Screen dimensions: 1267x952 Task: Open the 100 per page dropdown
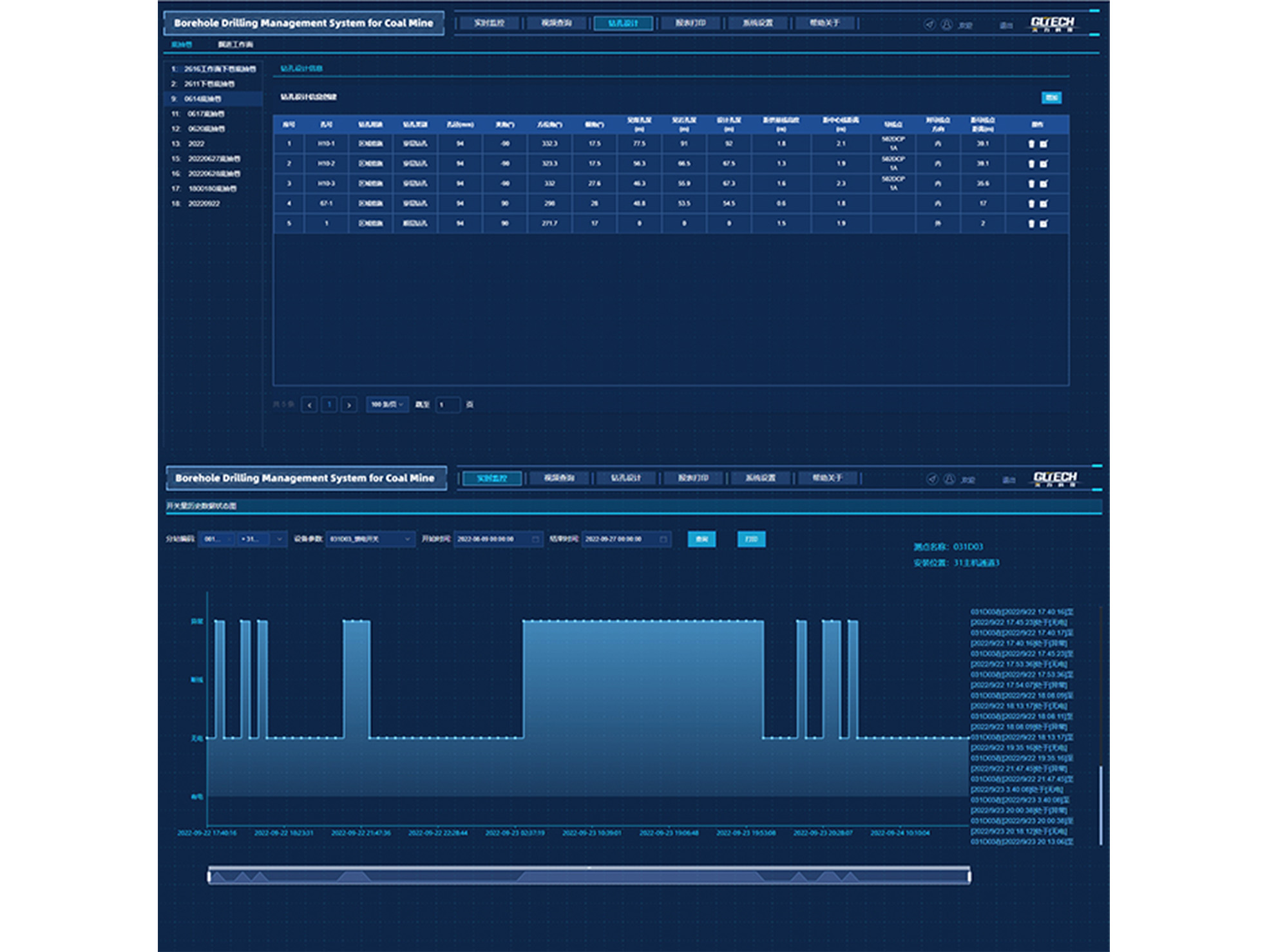387,405
